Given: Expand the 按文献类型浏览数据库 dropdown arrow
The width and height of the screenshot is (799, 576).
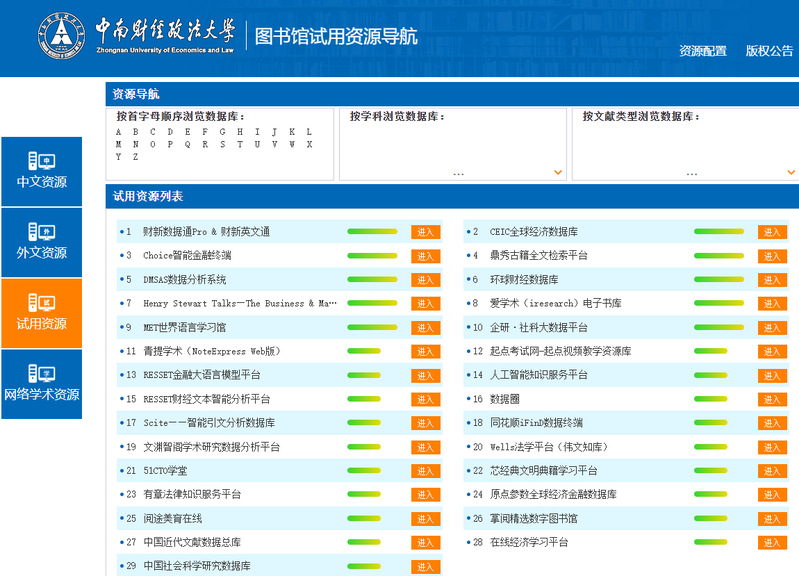Looking at the screenshot, I should coord(790,172).
